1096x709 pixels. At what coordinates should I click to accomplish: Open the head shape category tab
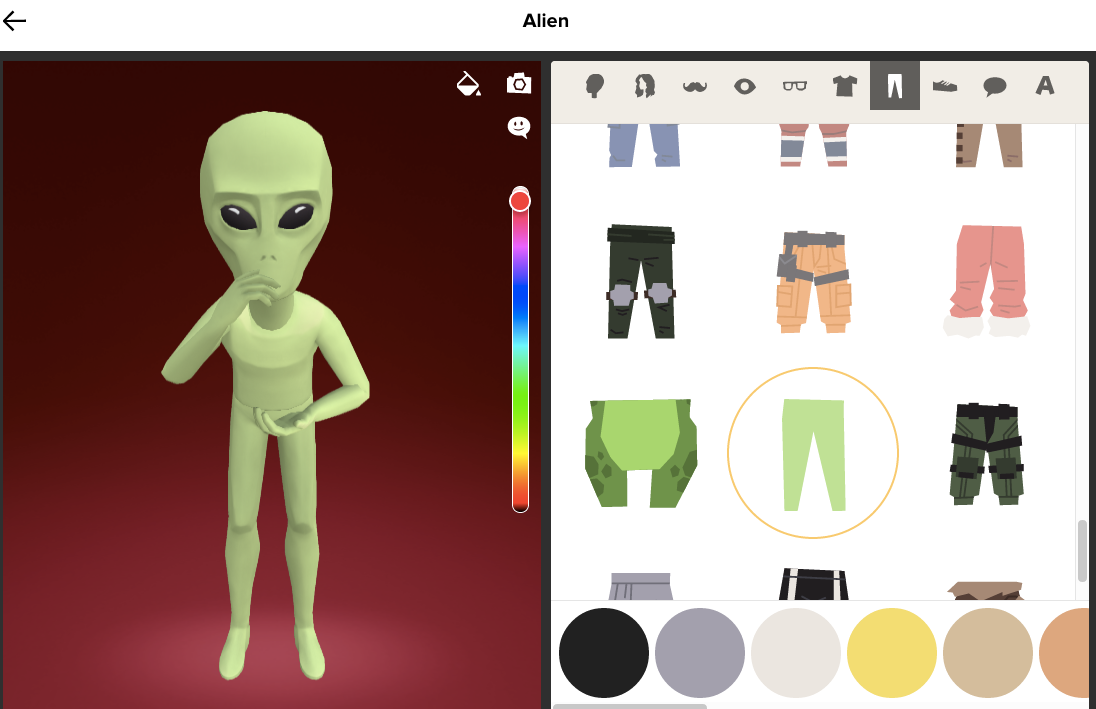coord(595,86)
